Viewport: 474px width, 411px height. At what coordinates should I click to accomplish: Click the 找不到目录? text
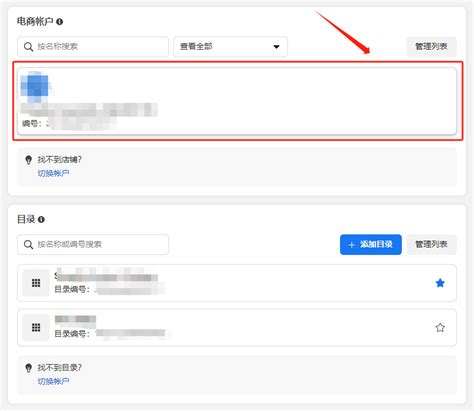(x=59, y=368)
